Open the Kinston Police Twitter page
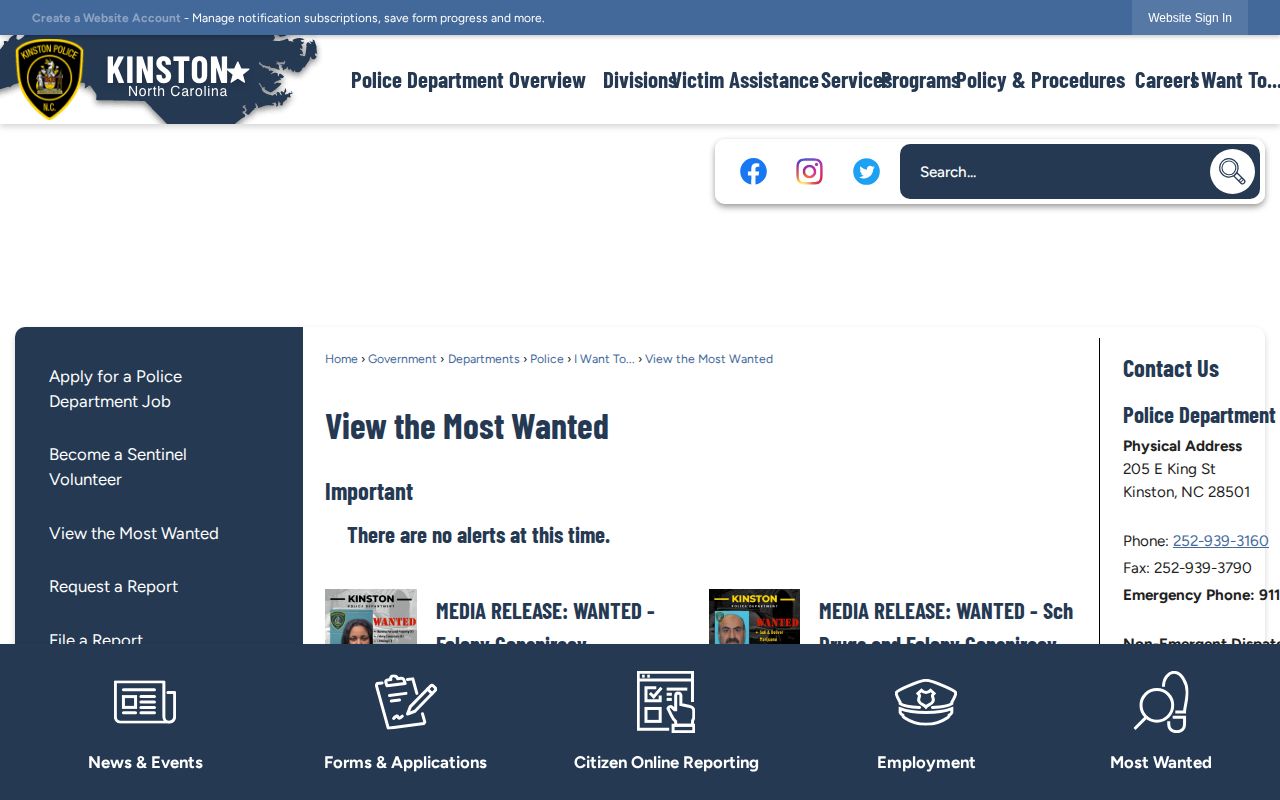 click(866, 172)
